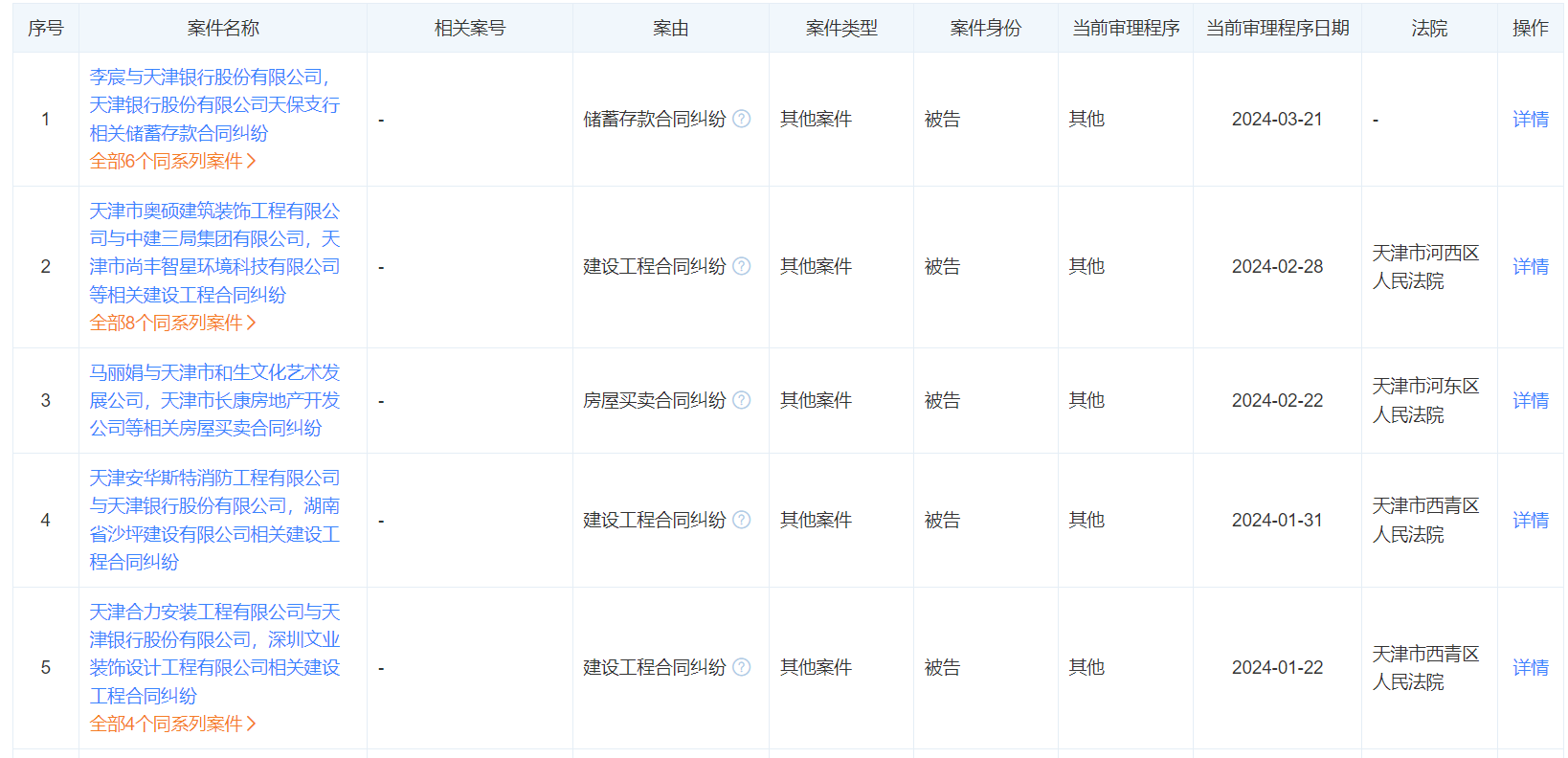Image resolution: width=1568 pixels, height=758 pixels.
Task: Click the 案件类型 column header
Action: click(x=841, y=29)
